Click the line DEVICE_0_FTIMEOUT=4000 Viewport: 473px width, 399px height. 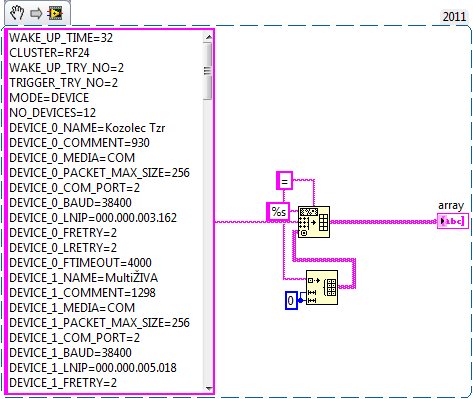click(x=80, y=263)
